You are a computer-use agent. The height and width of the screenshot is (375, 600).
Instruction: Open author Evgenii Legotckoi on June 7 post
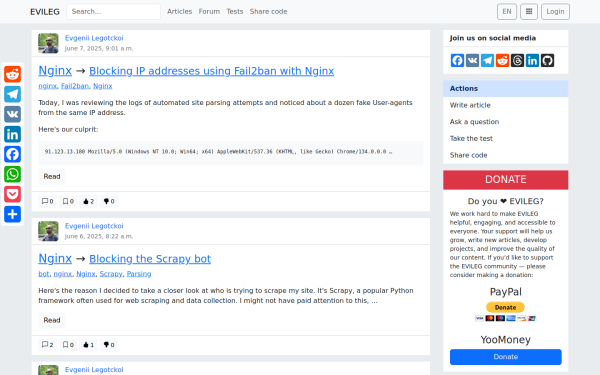[x=94, y=38]
